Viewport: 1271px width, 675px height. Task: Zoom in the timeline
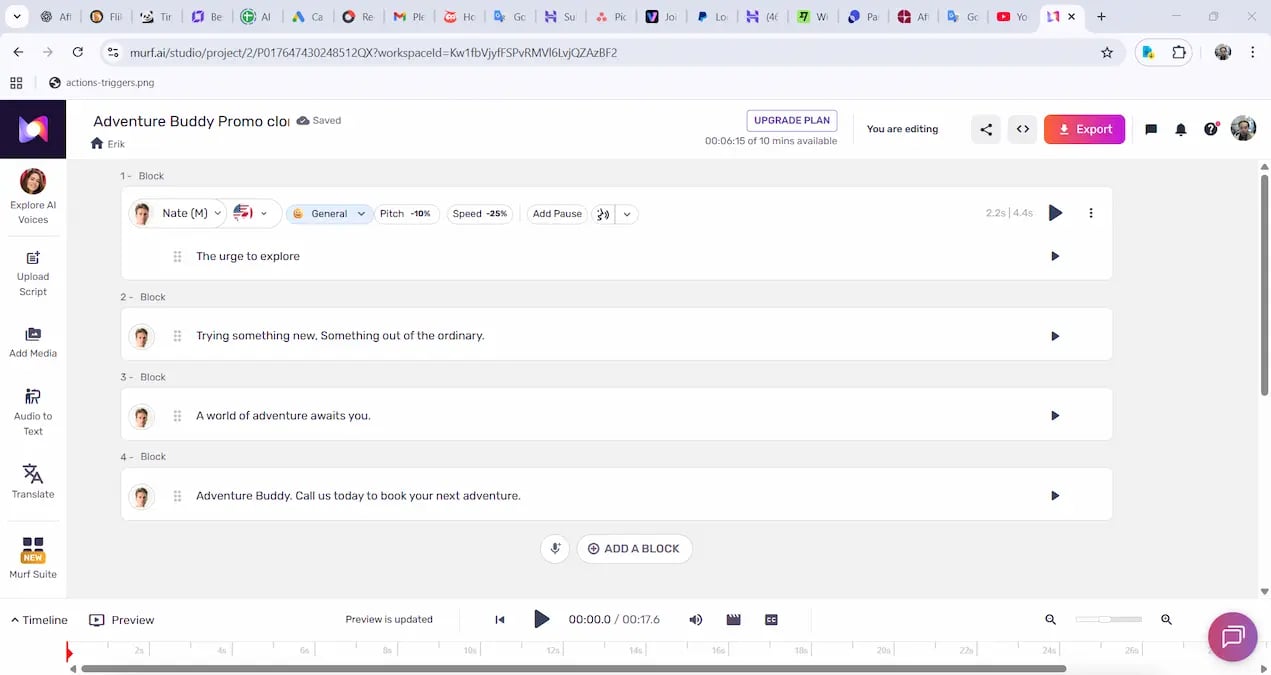point(1166,620)
